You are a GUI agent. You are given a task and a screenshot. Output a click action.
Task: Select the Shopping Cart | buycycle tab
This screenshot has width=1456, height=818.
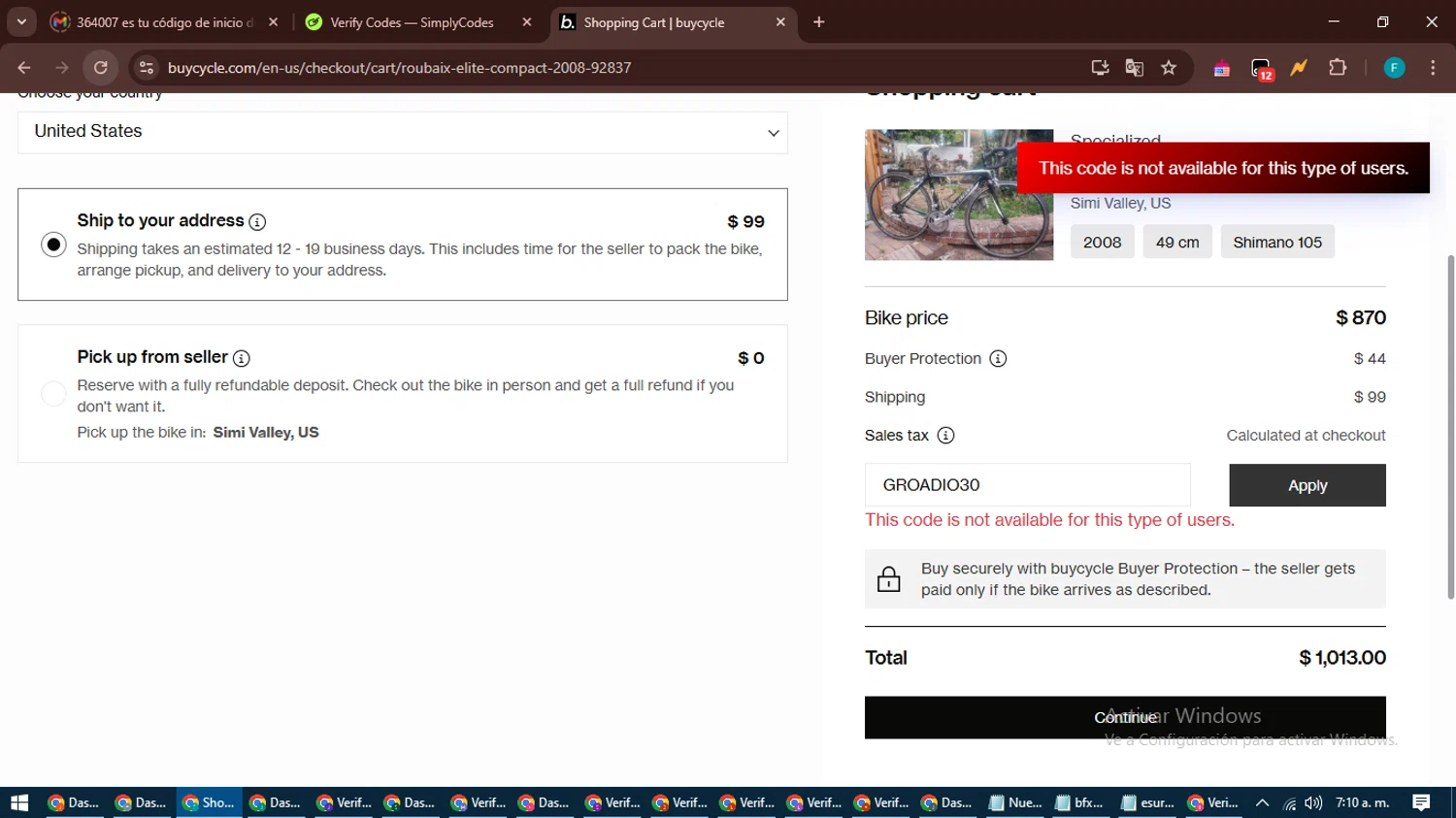pyautogui.click(x=655, y=21)
